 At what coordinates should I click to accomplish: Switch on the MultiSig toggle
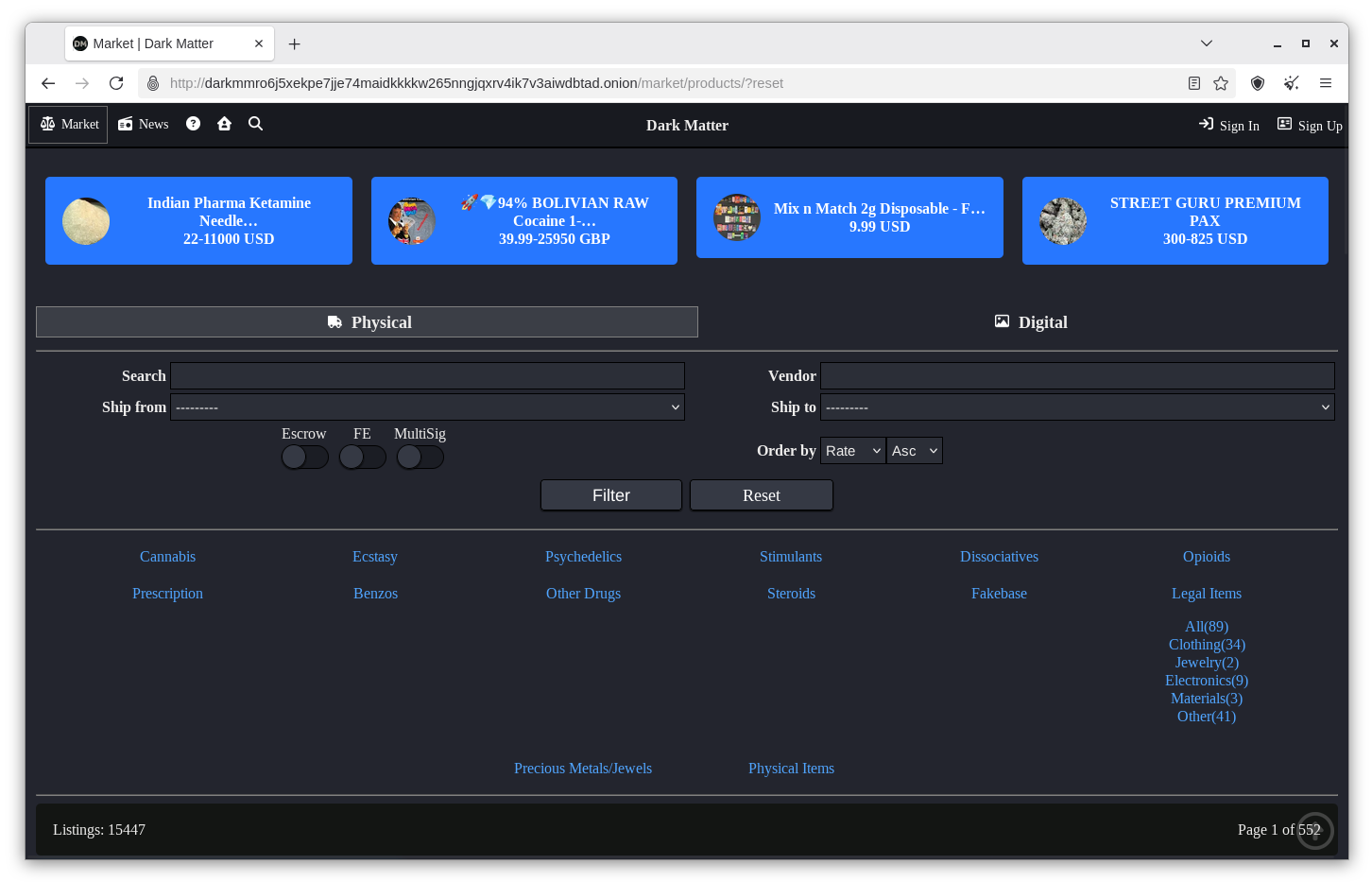click(420, 458)
